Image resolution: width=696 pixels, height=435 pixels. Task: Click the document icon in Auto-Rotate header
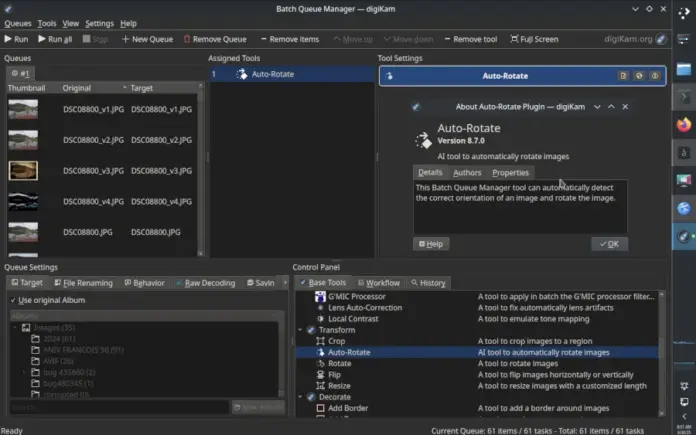(x=623, y=76)
